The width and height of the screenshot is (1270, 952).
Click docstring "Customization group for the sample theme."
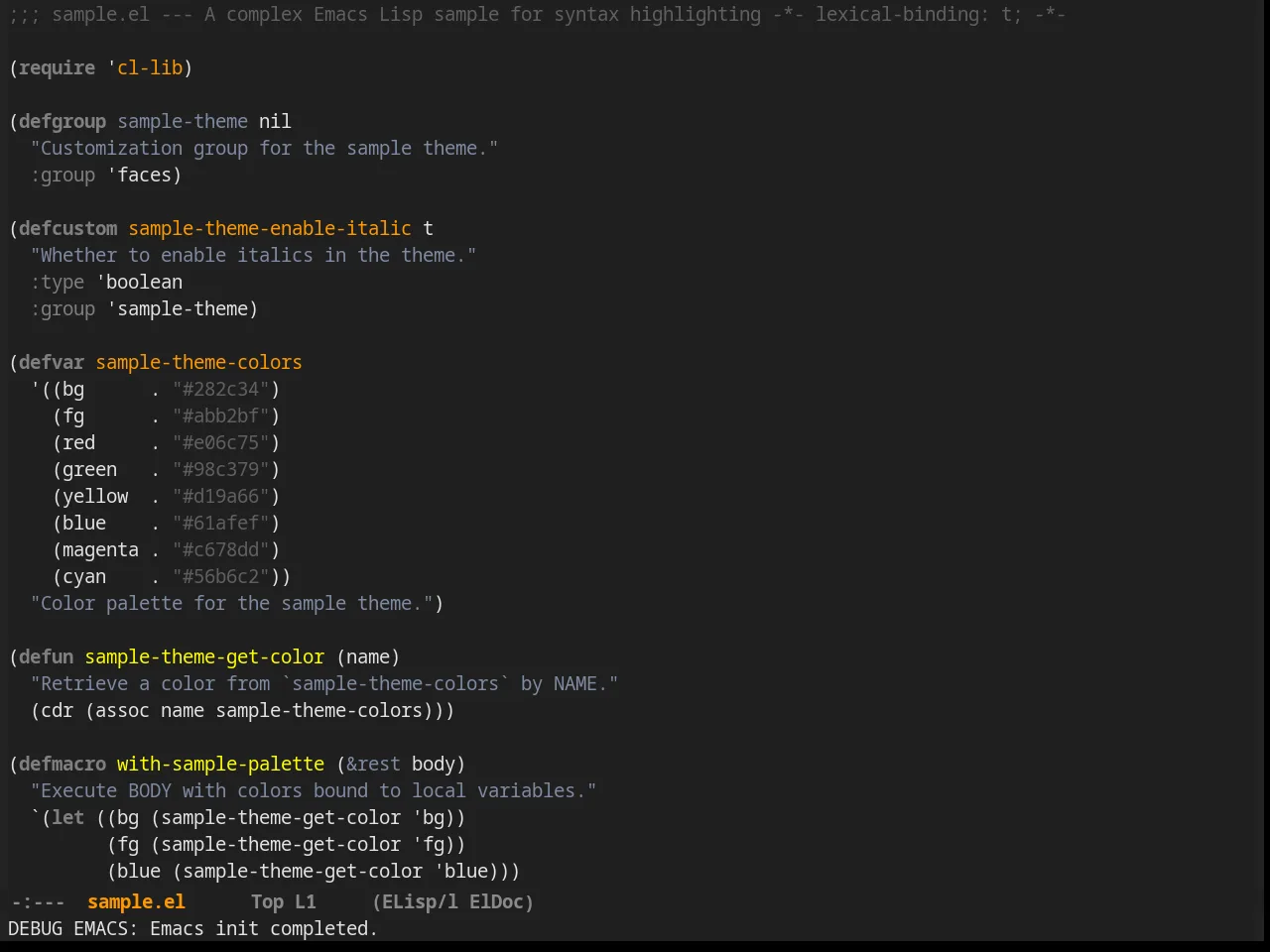pos(264,148)
